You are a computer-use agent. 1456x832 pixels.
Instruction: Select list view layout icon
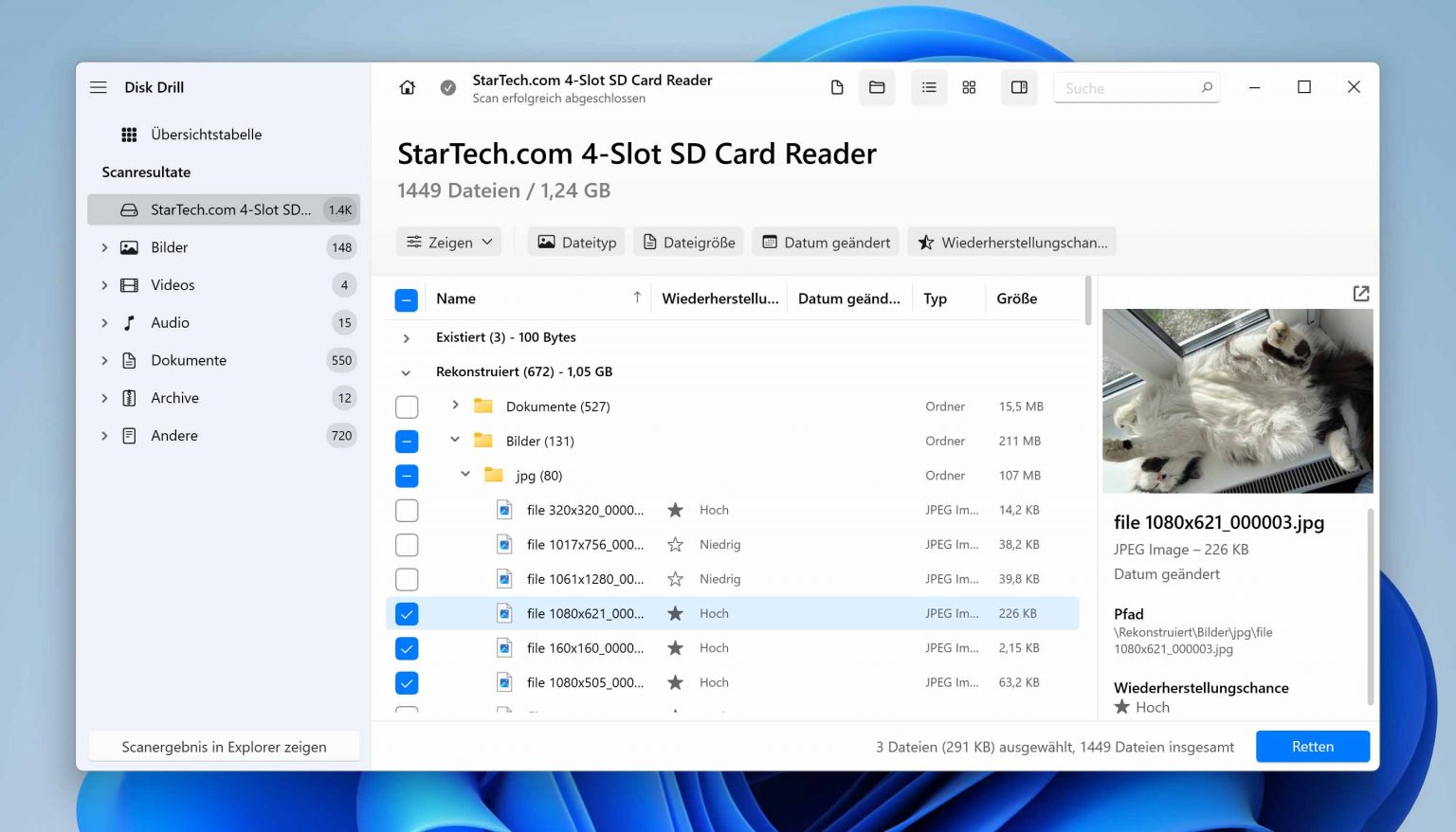[x=929, y=87]
